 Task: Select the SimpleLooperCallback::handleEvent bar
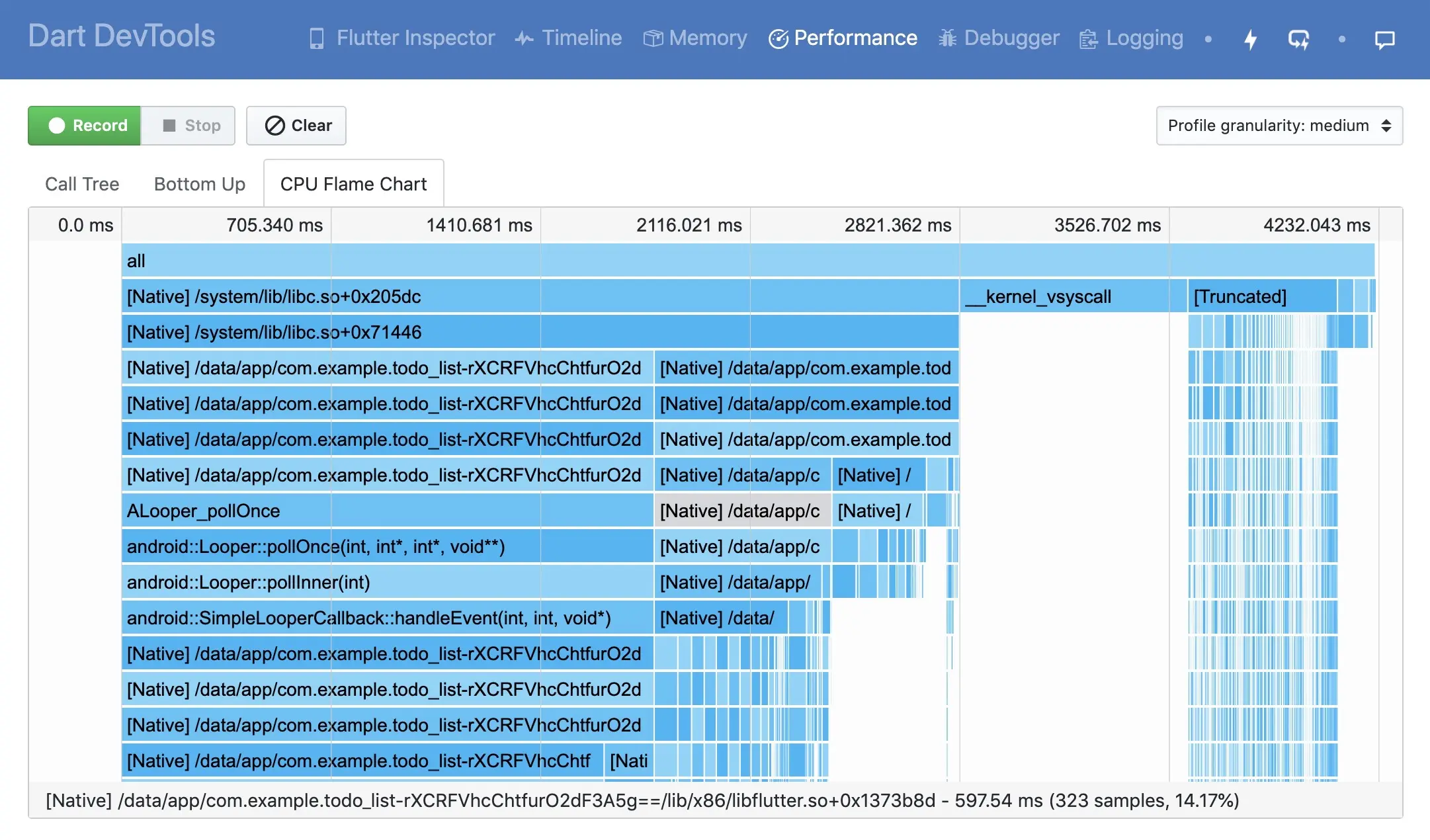point(388,618)
